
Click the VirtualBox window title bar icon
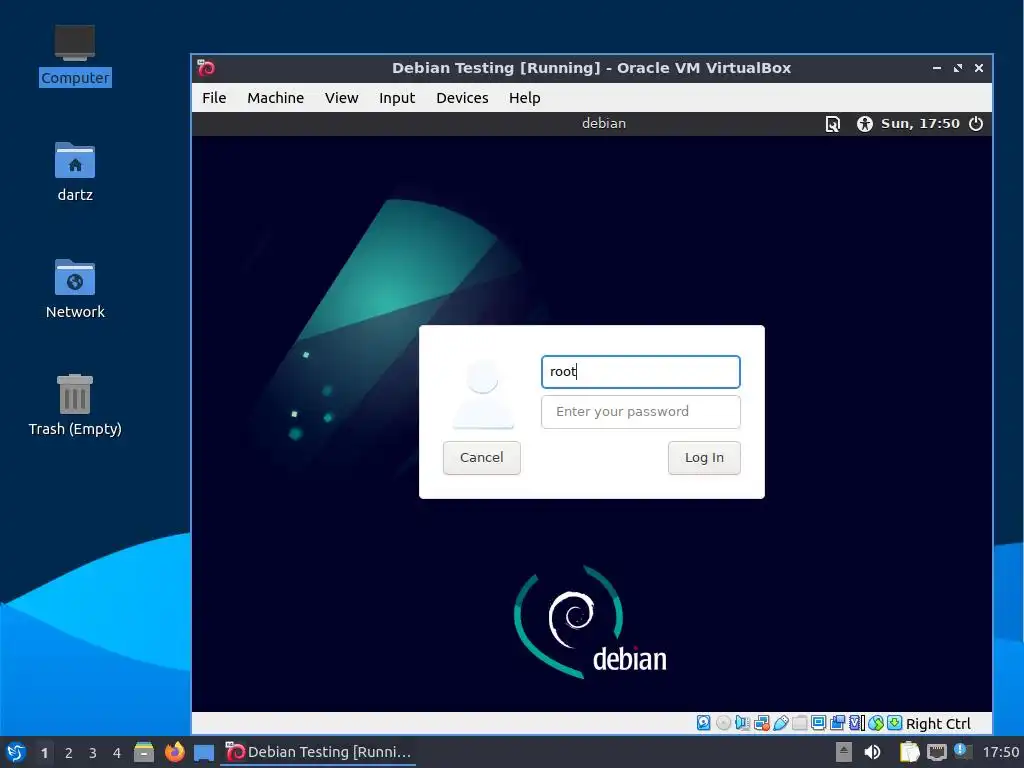click(206, 68)
